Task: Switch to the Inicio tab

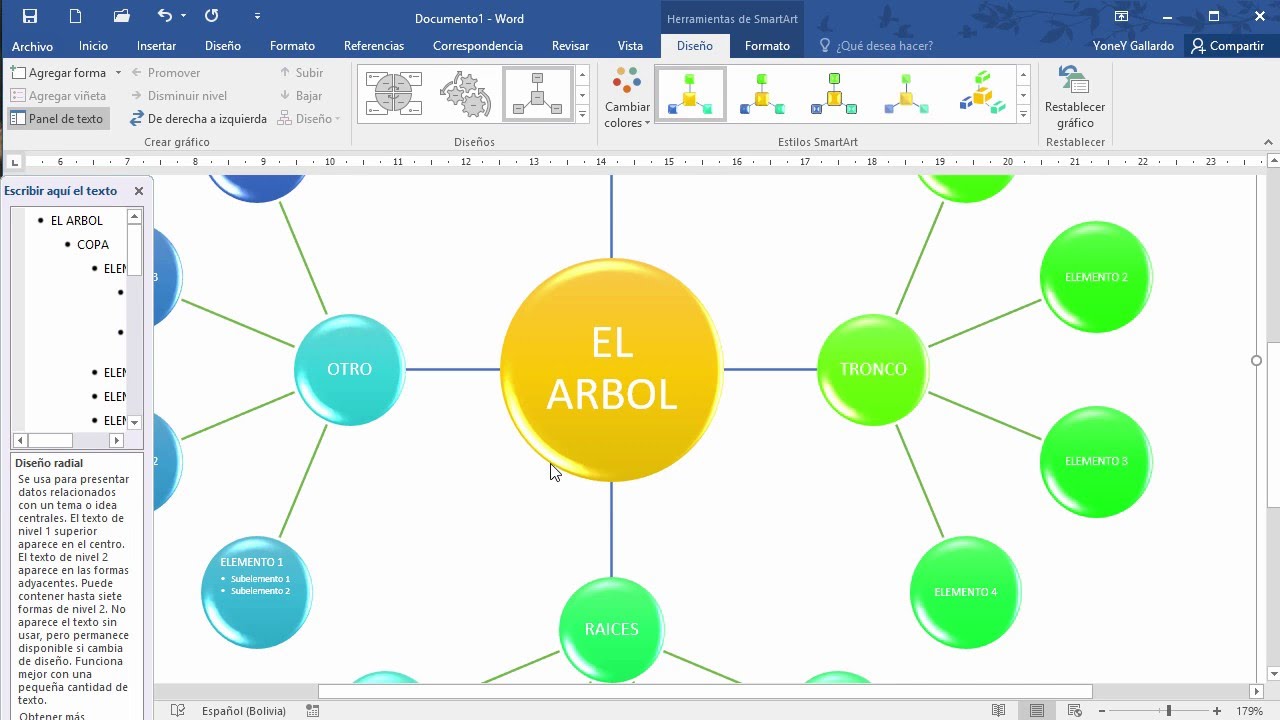Action: pos(93,46)
